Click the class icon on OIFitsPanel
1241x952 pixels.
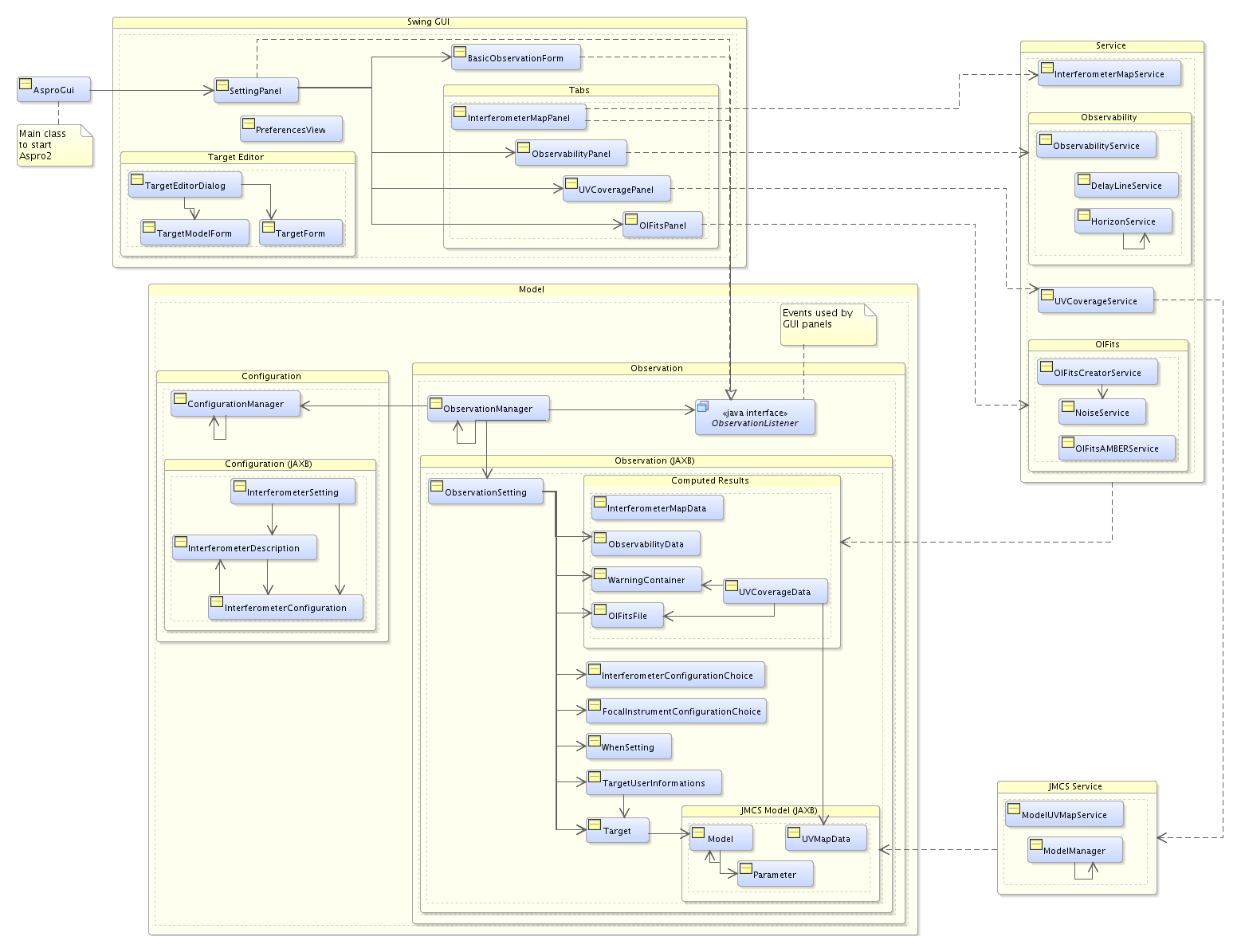631,219
